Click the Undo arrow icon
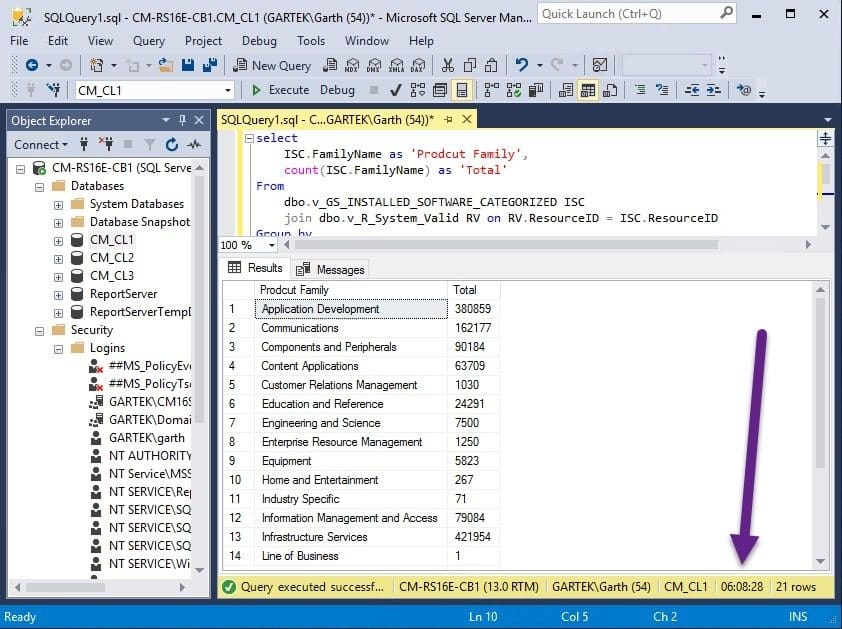Screen dimensions: 842x629 pos(521,66)
